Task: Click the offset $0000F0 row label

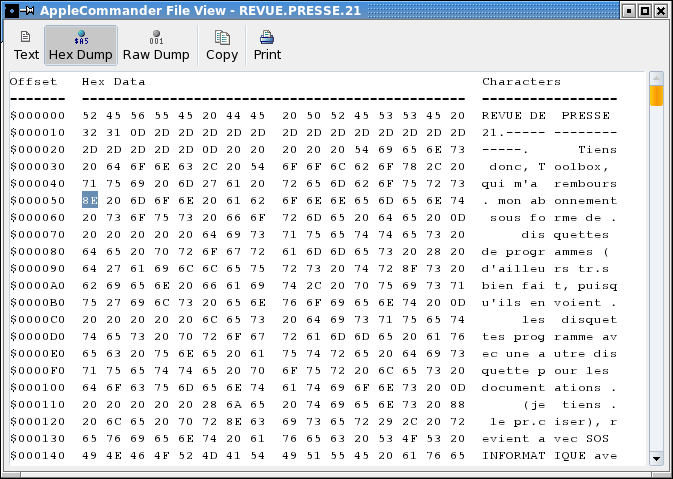Action: tap(38, 370)
